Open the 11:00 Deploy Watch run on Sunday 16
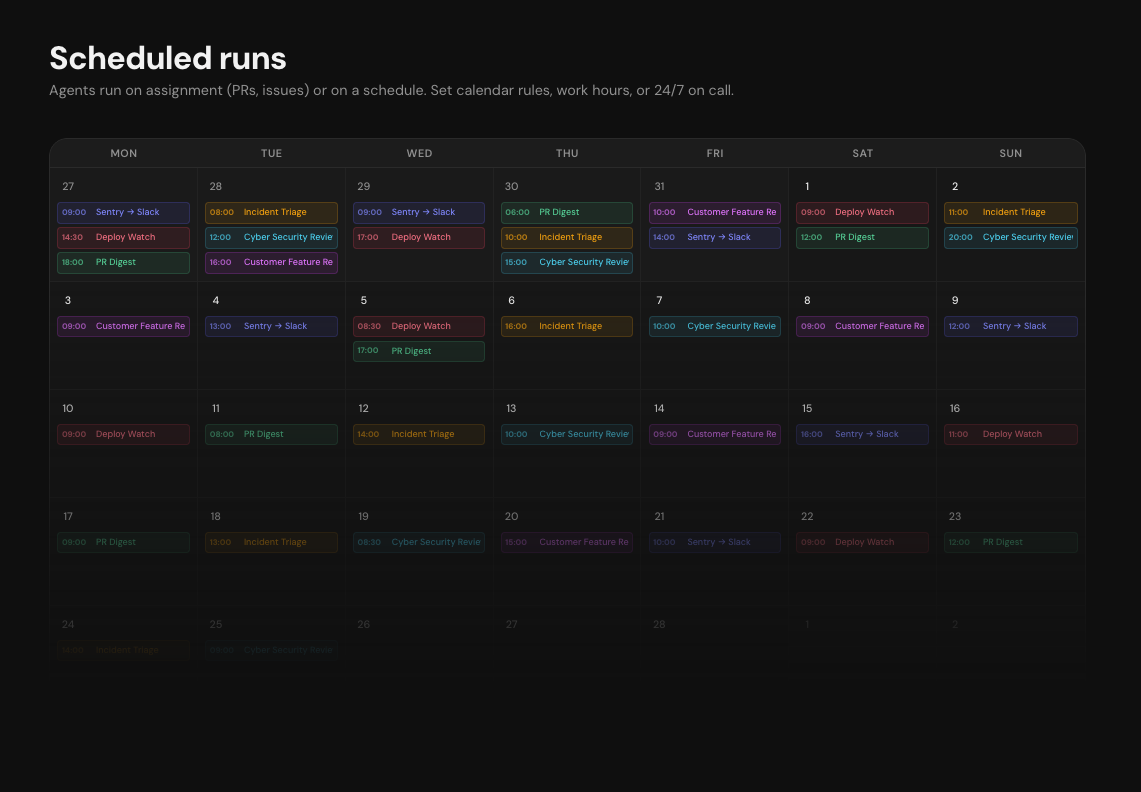 click(x=1011, y=434)
